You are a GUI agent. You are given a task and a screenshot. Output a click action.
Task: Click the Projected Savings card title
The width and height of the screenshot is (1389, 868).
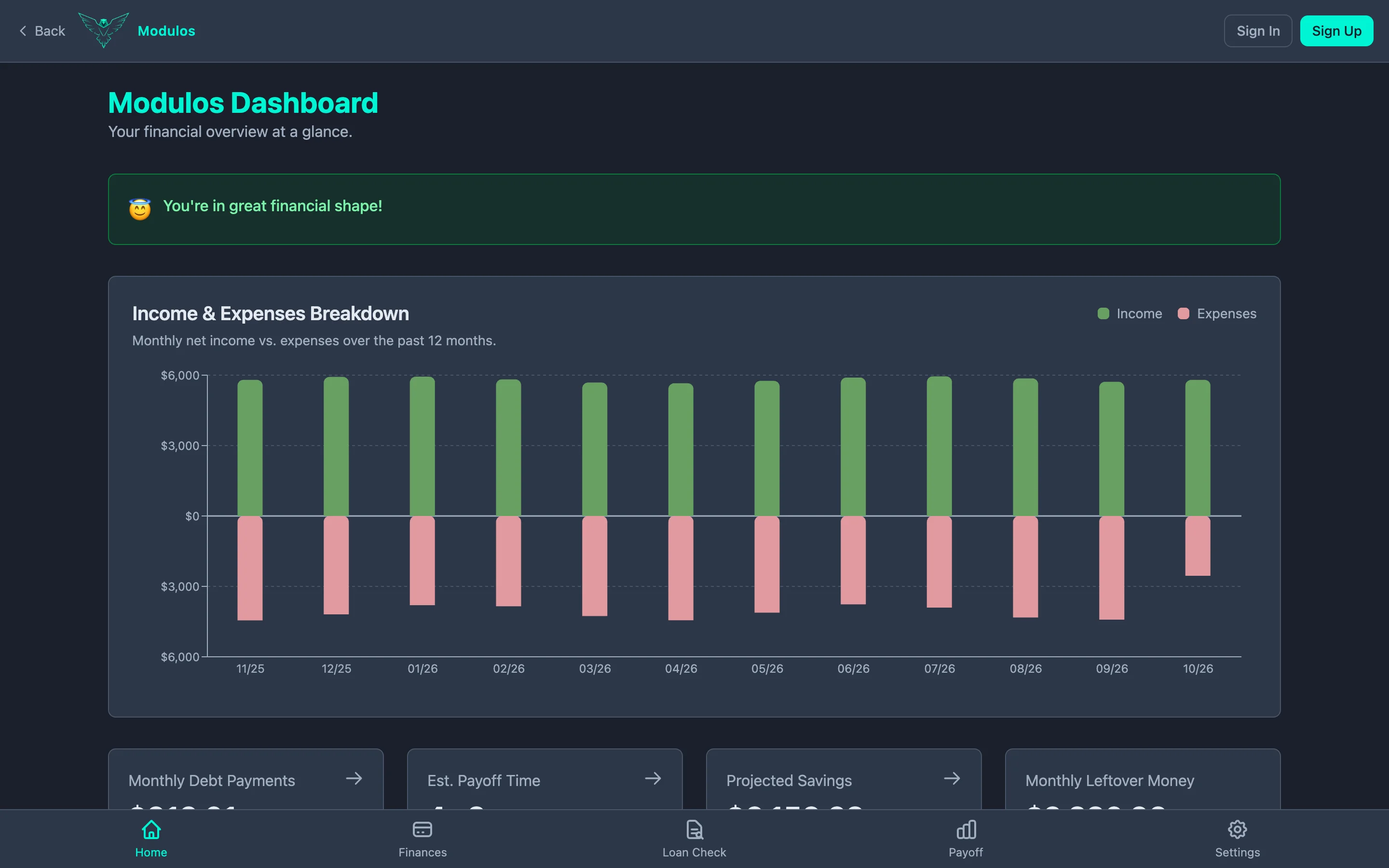pyautogui.click(x=789, y=781)
